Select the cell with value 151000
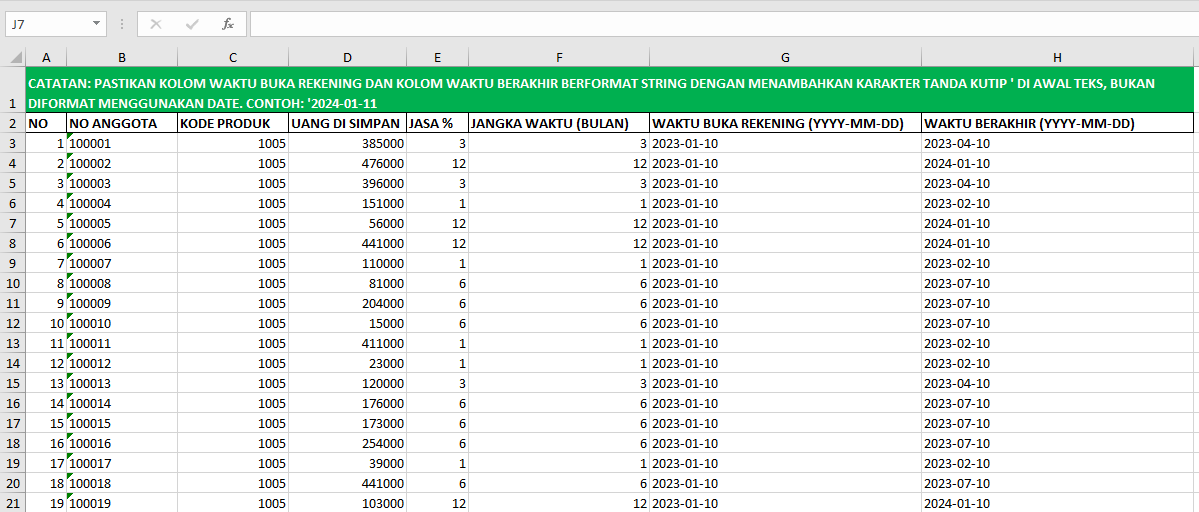 coord(347,203)
